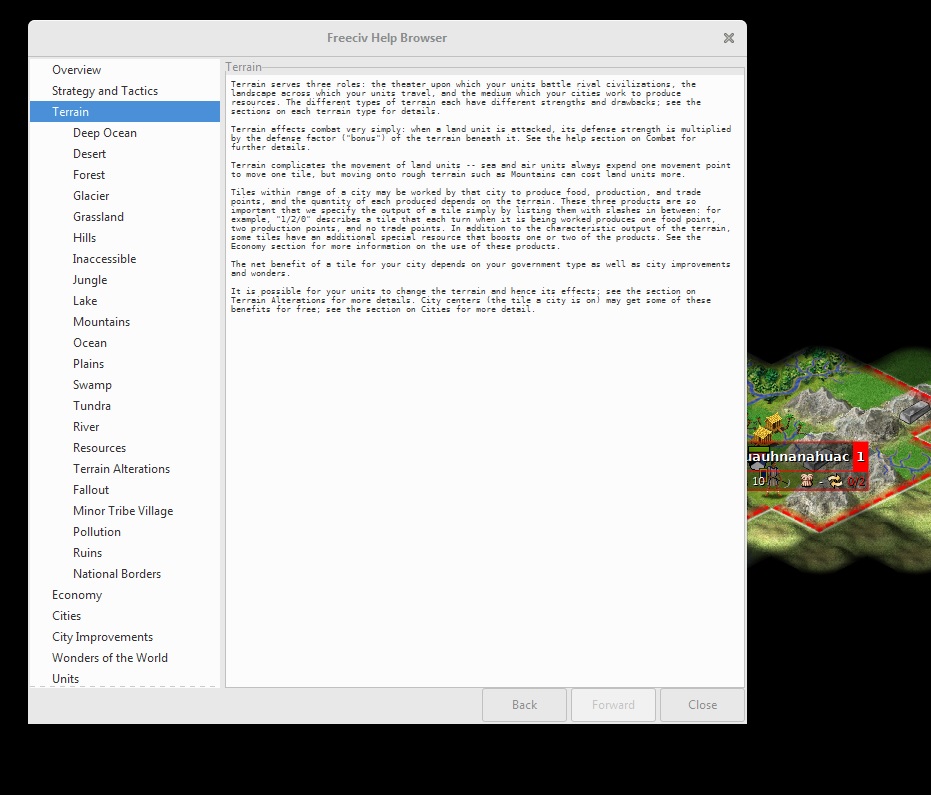Image resolution: width=931 pixels, height=795 pixels.
Task: Open the Deep Ocean terrain entry
Action: click(x=105, y=133)
